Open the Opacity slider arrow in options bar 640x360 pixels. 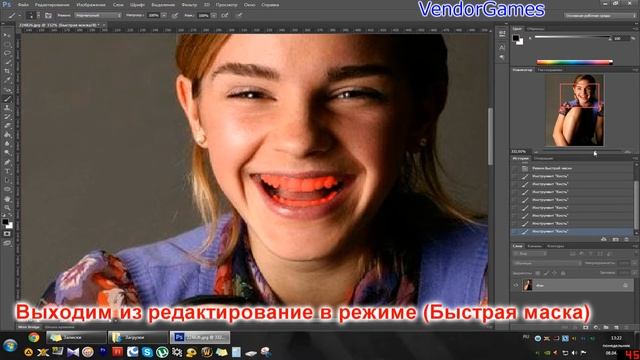click(x=164, y=16)
